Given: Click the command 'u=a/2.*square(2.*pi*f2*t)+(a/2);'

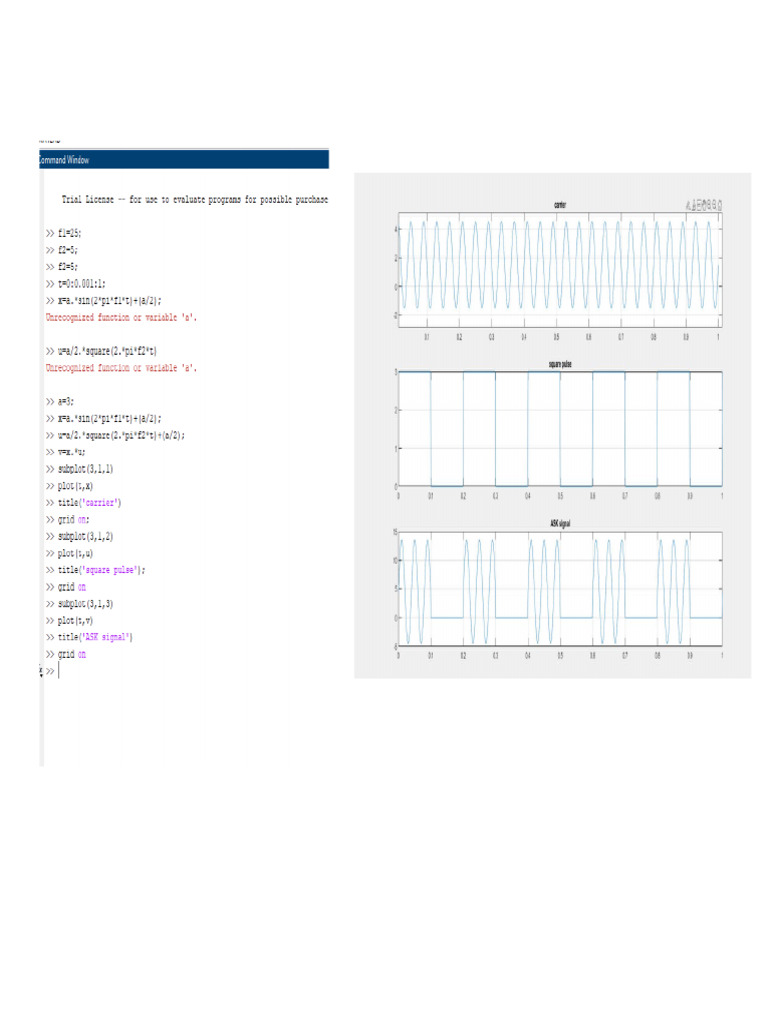Looking at the screenshot, I should point(121,436).
